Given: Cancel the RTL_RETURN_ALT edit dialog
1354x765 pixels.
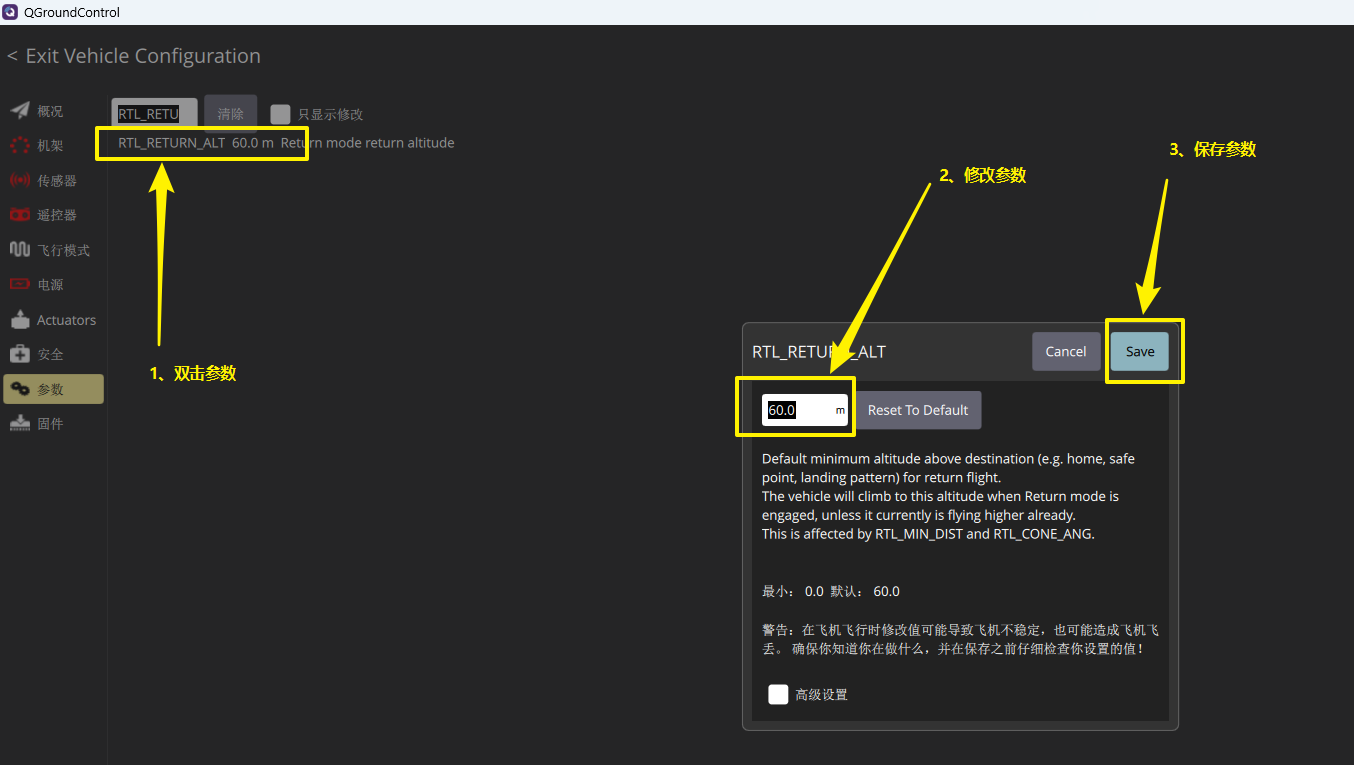Looking at the screenshot, I should [x=1066, y=351].
